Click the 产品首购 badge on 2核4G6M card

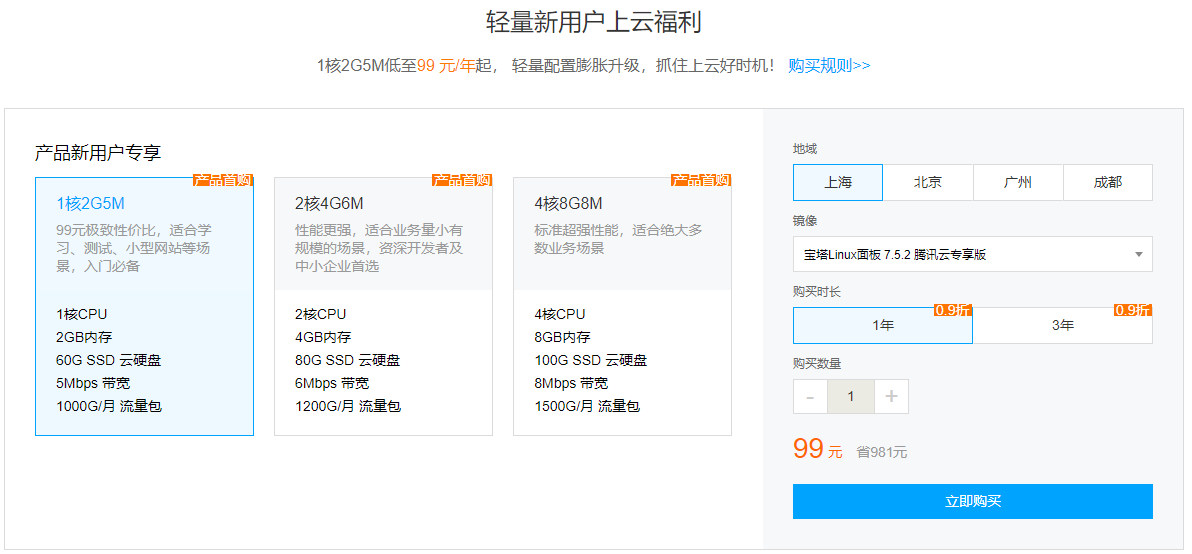coord(461,180)
